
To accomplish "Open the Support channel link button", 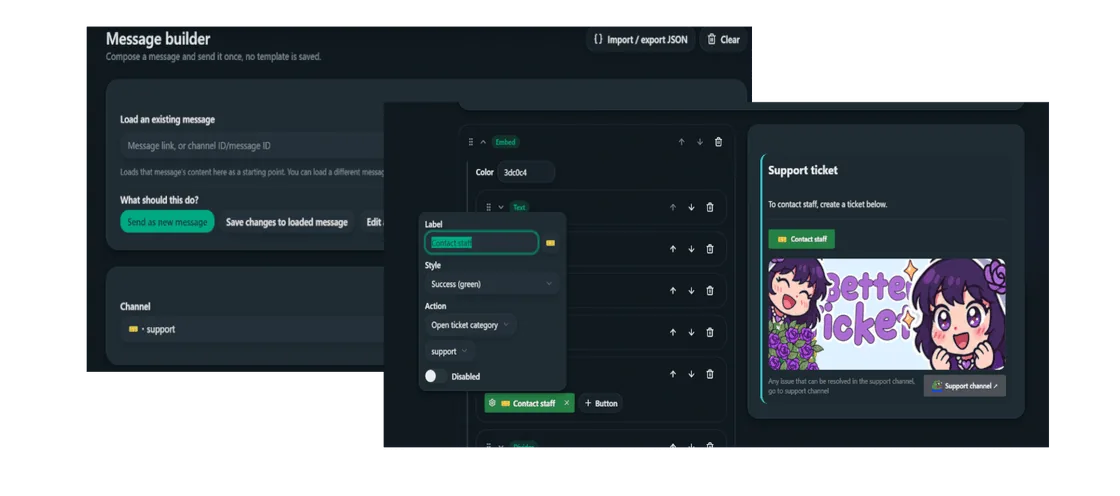I will (965, 386).
